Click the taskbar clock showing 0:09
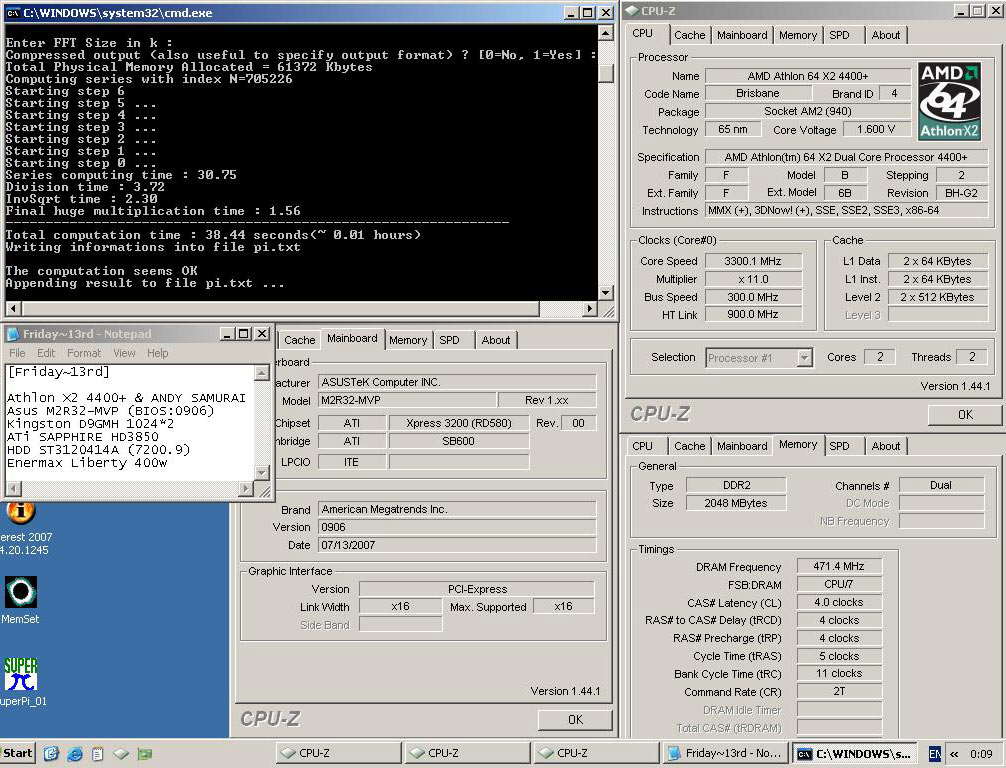Viewport: 1006px width, 768px height. point(981,754)
